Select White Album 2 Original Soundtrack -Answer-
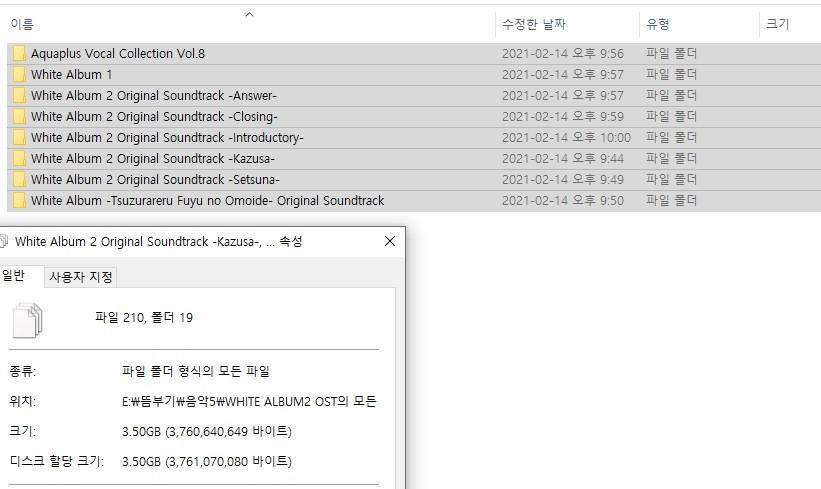821x489 pixels. coord(153,95)
